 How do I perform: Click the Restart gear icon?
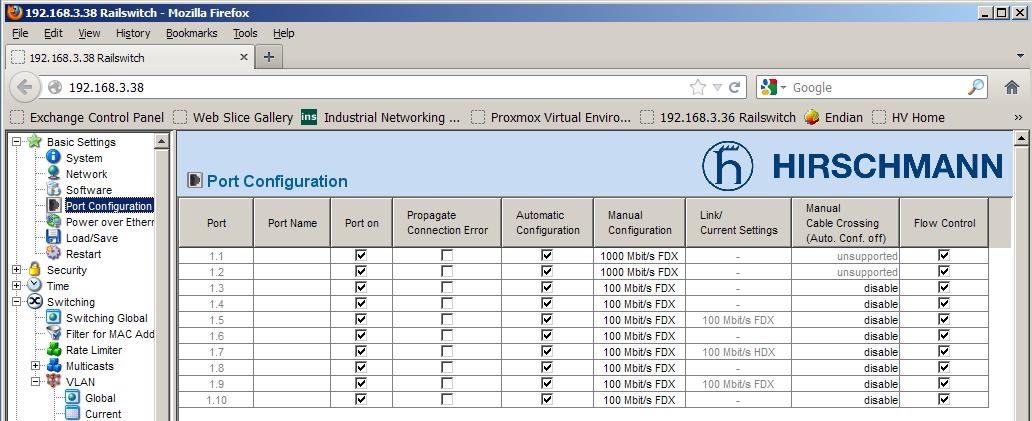54,254
